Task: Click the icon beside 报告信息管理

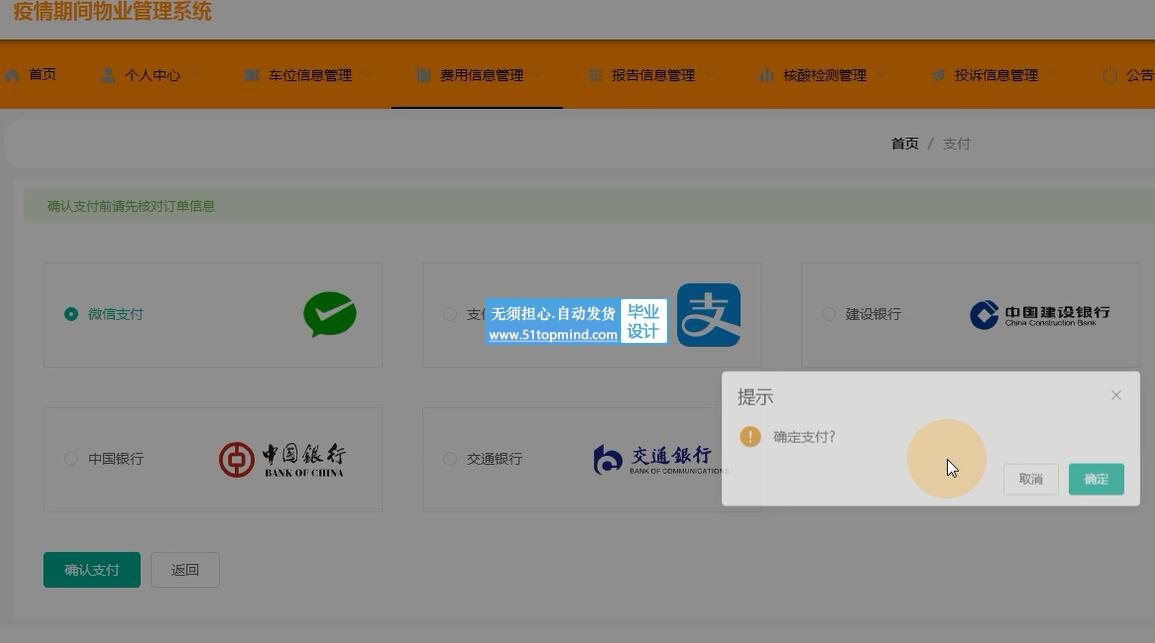Action: click(594, 75)
